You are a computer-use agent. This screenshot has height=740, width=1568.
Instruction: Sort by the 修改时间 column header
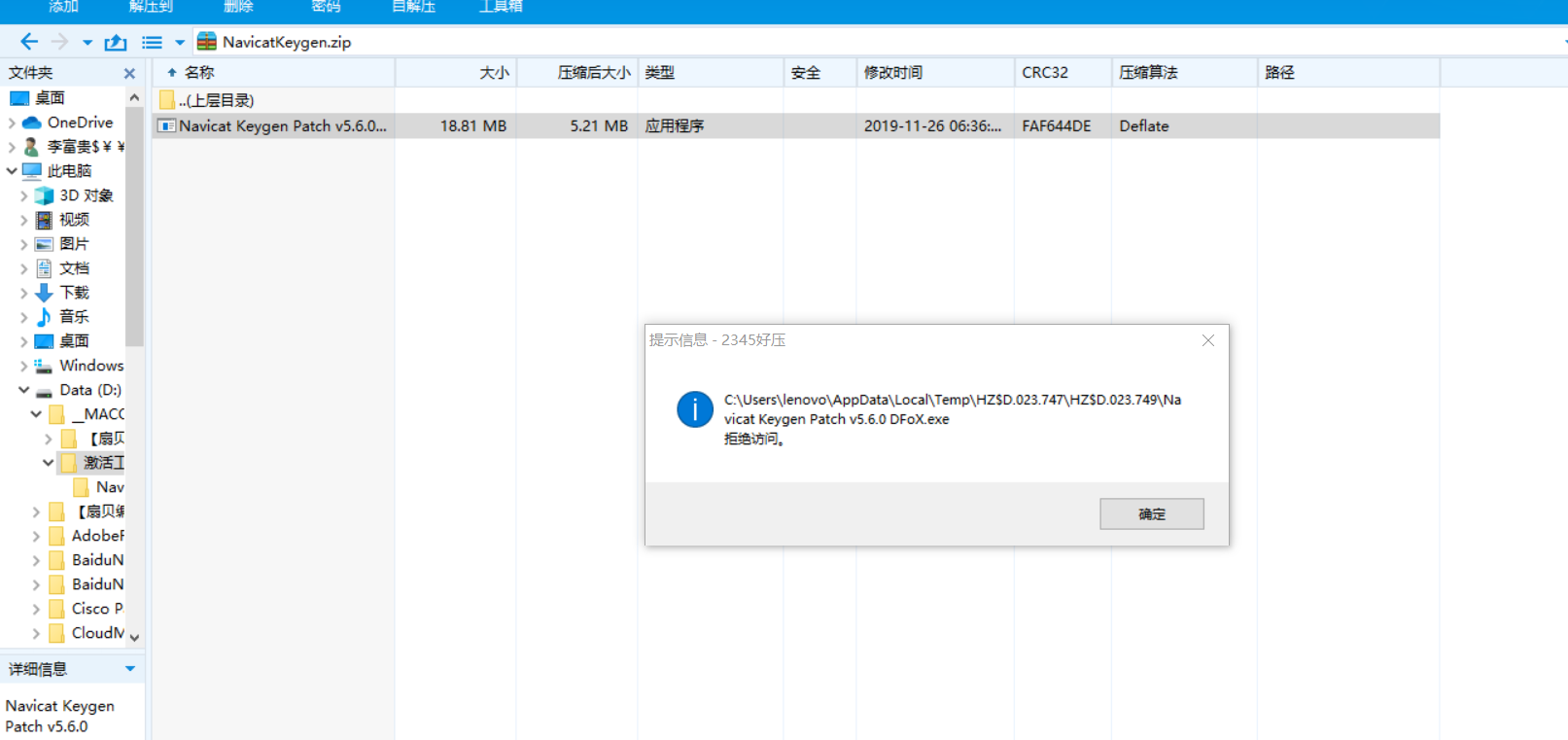click(x=935, y=73)
